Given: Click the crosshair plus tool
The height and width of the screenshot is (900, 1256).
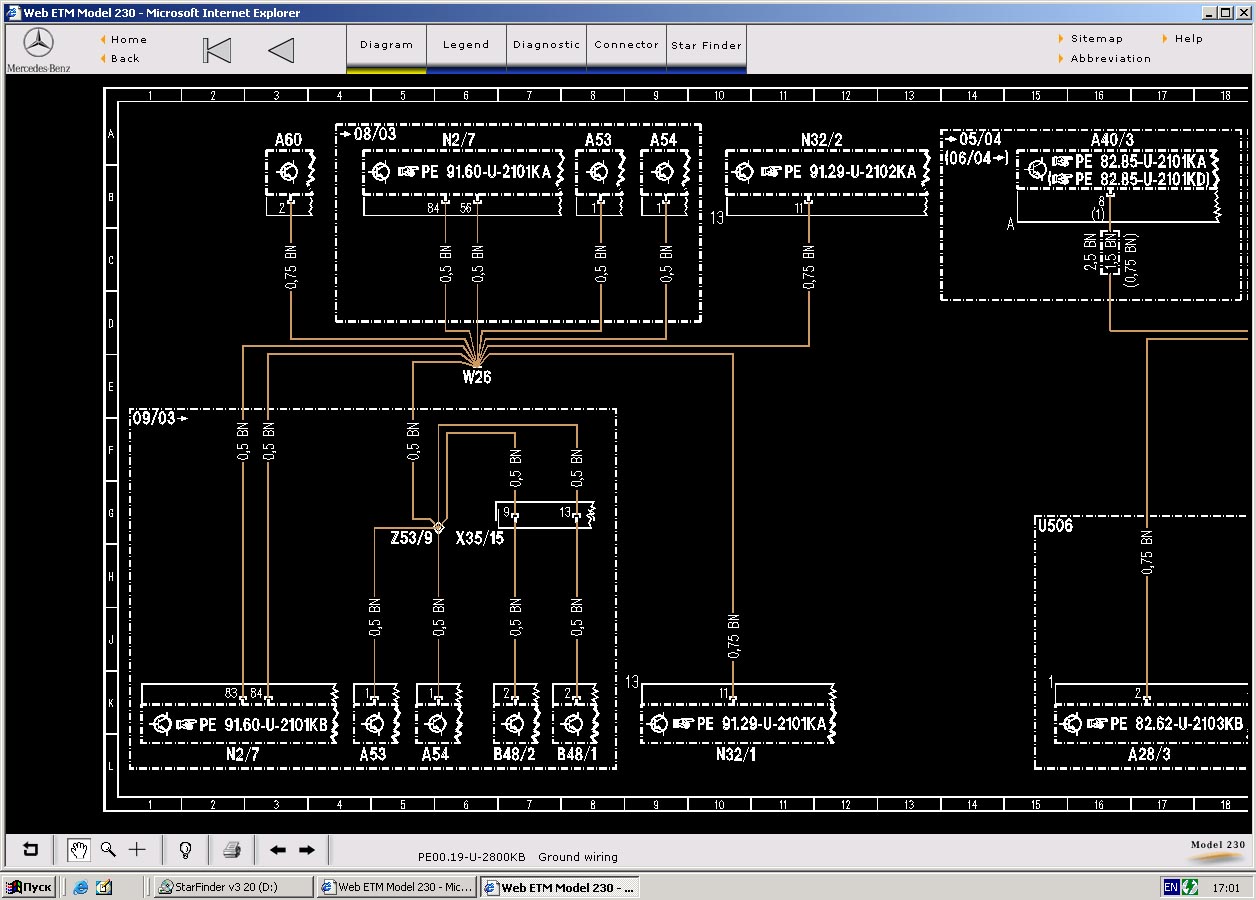Looking at the screenshot, I should pos(137,850).
